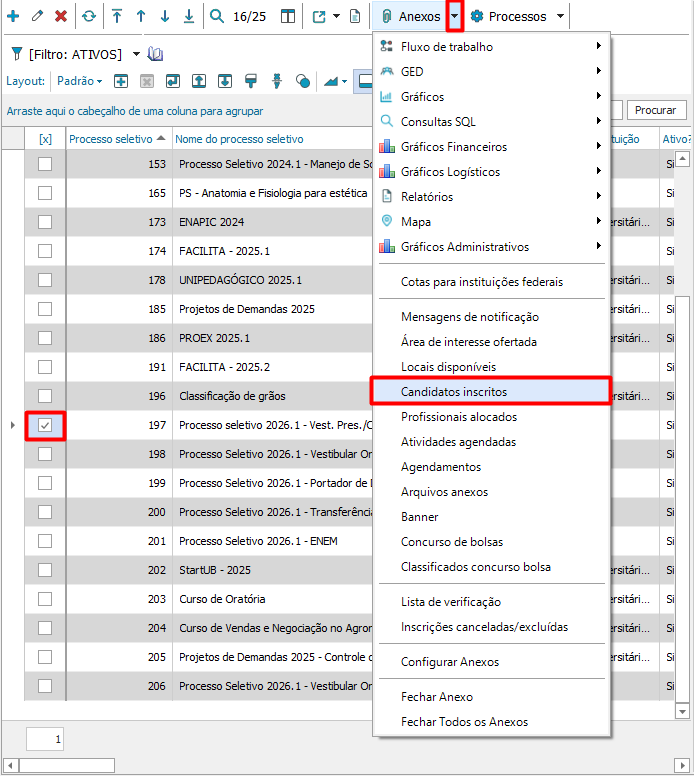Image resolution: width=694 pixels, height=776 pixels.
Task: Click the magnifier search icon
Action: [x=218, y=17]
